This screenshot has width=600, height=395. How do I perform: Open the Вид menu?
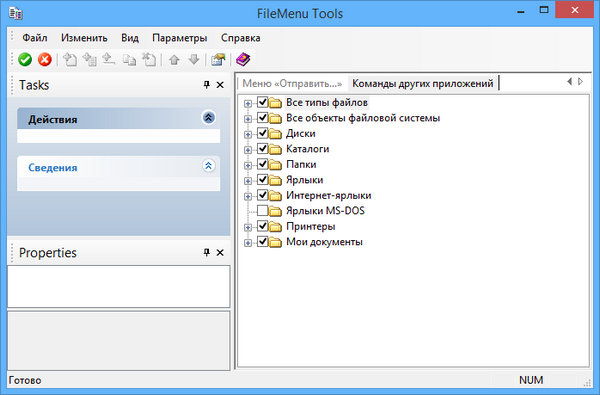pos(130,38)
